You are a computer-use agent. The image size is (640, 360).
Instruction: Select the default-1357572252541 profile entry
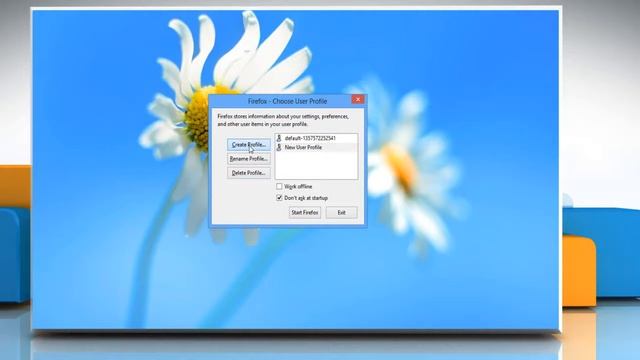(x=316, y=138)
